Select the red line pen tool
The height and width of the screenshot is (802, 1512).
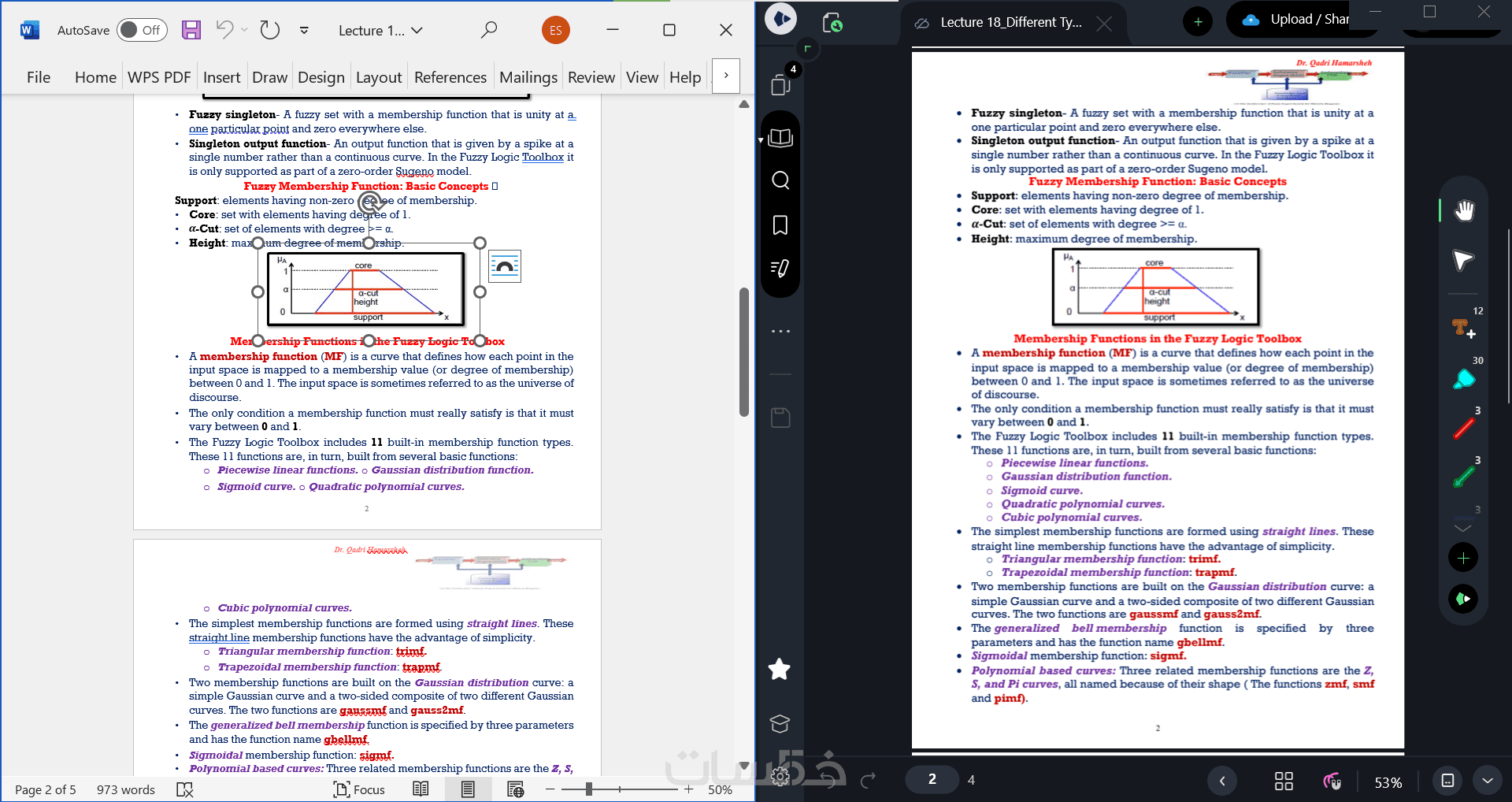click(1463, 429)
